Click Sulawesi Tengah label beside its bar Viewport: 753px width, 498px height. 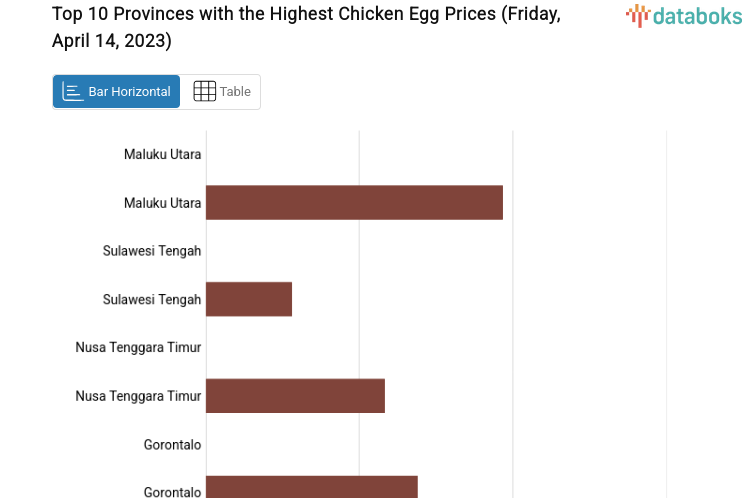152,299
